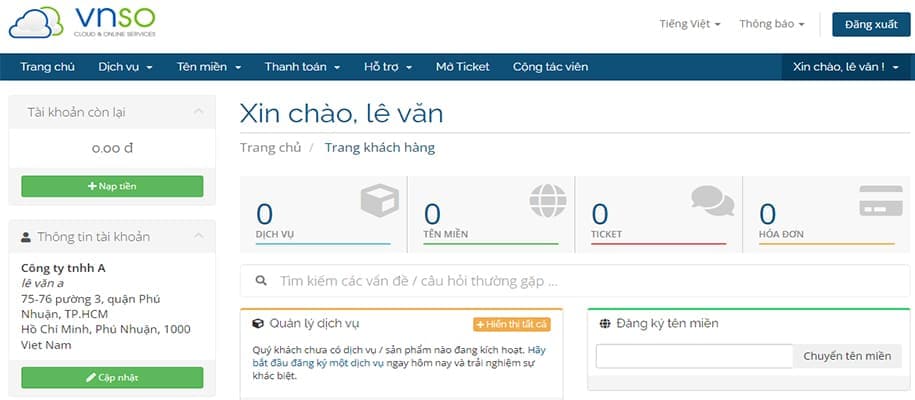Click the lê văn a account name text

[43, 283]
